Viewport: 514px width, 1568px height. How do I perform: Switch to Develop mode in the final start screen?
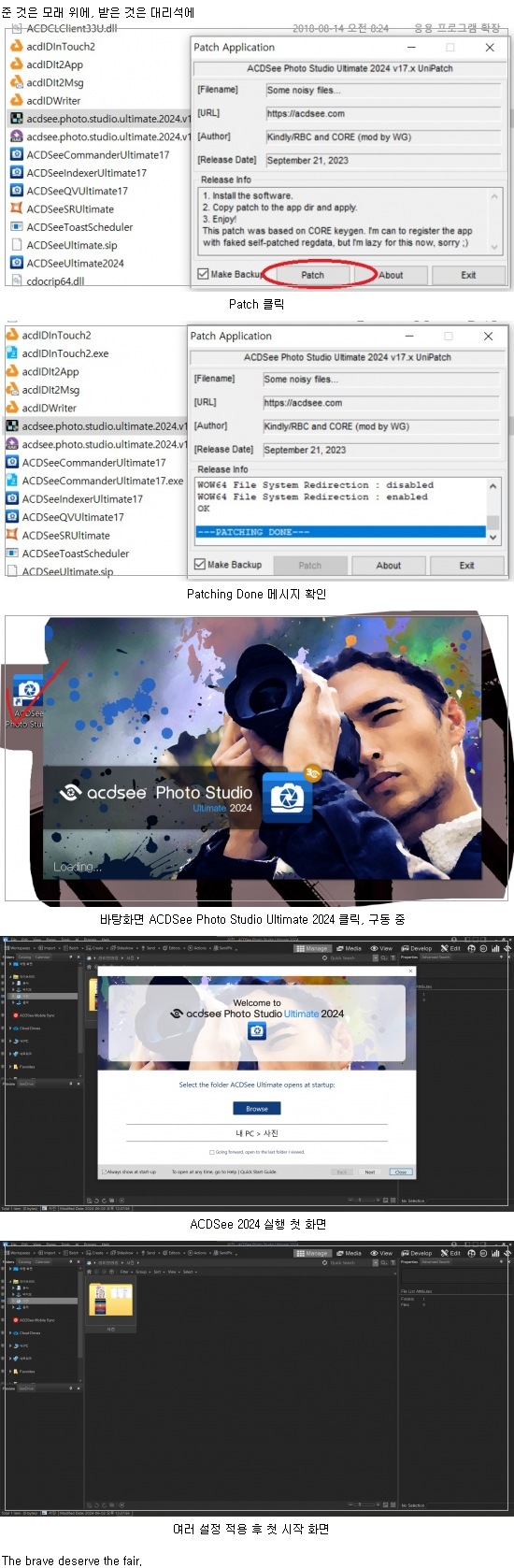click(x=417, y=1253)
